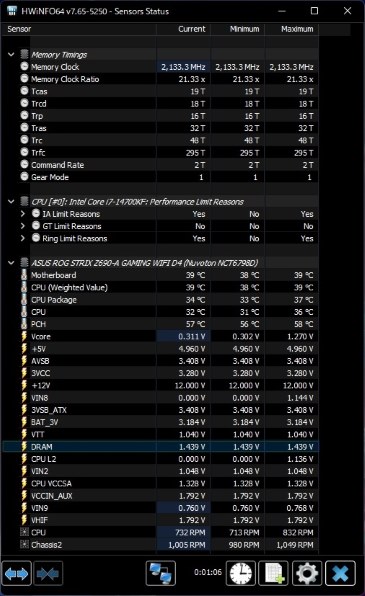Start logging with the sheet-plus icon
The width and height of the screenshot is (365, 596).
click(273, 574)
